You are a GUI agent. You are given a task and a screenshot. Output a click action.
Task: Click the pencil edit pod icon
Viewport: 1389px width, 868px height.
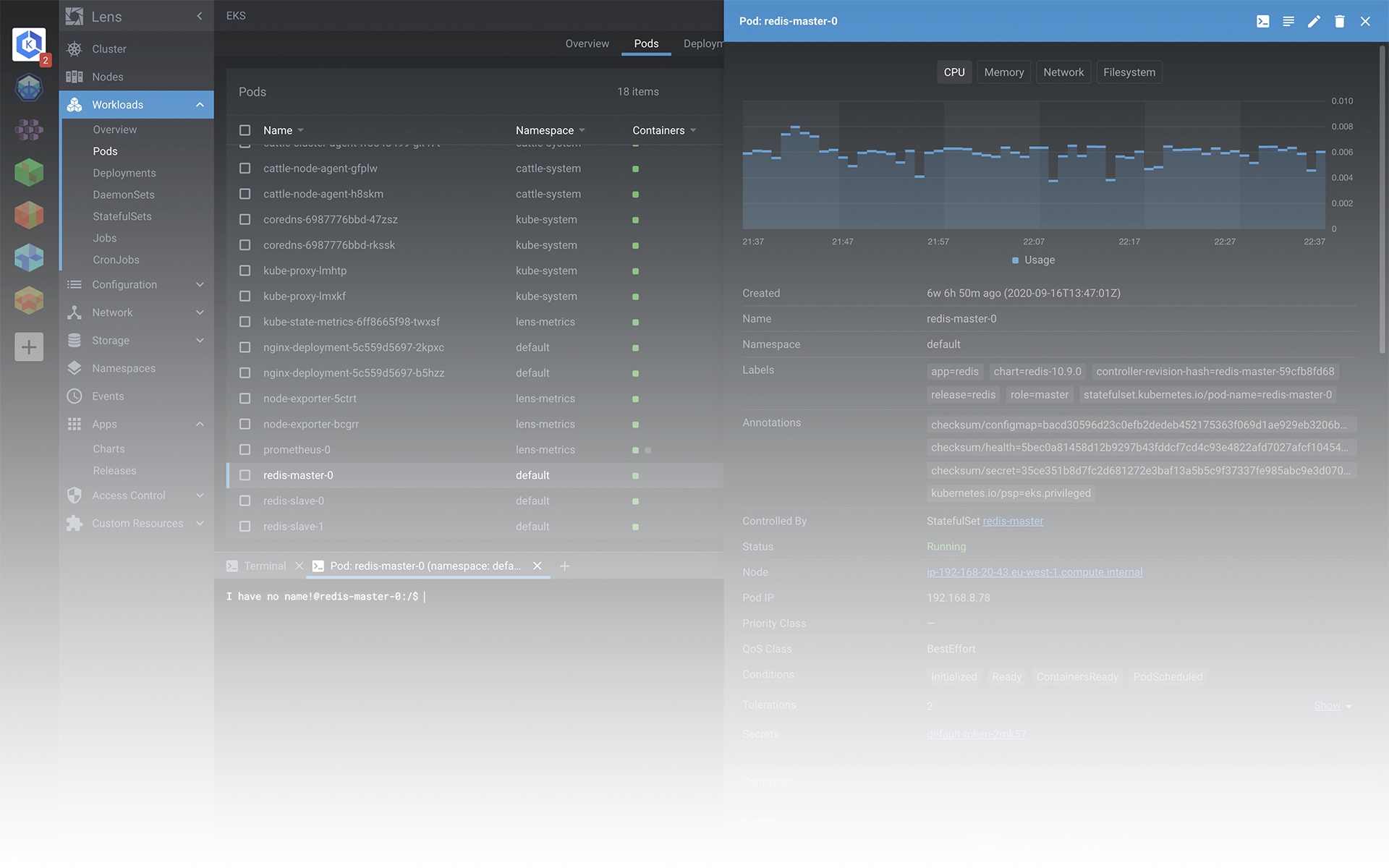[x=1314, y=22]
